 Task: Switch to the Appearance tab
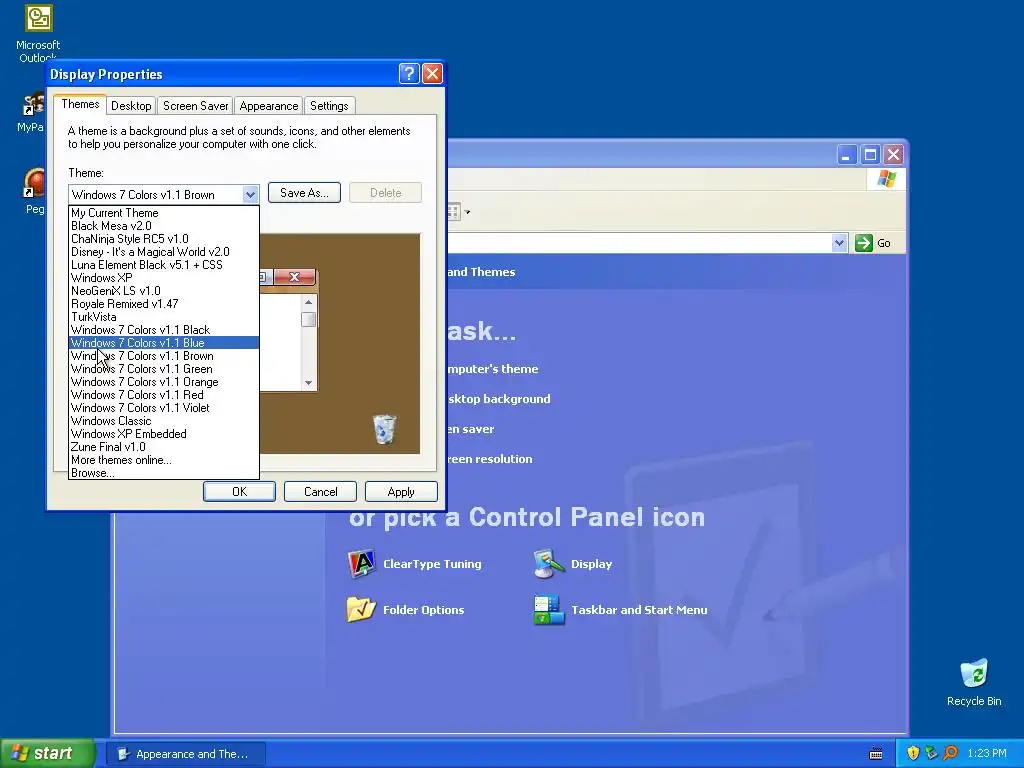268,106
